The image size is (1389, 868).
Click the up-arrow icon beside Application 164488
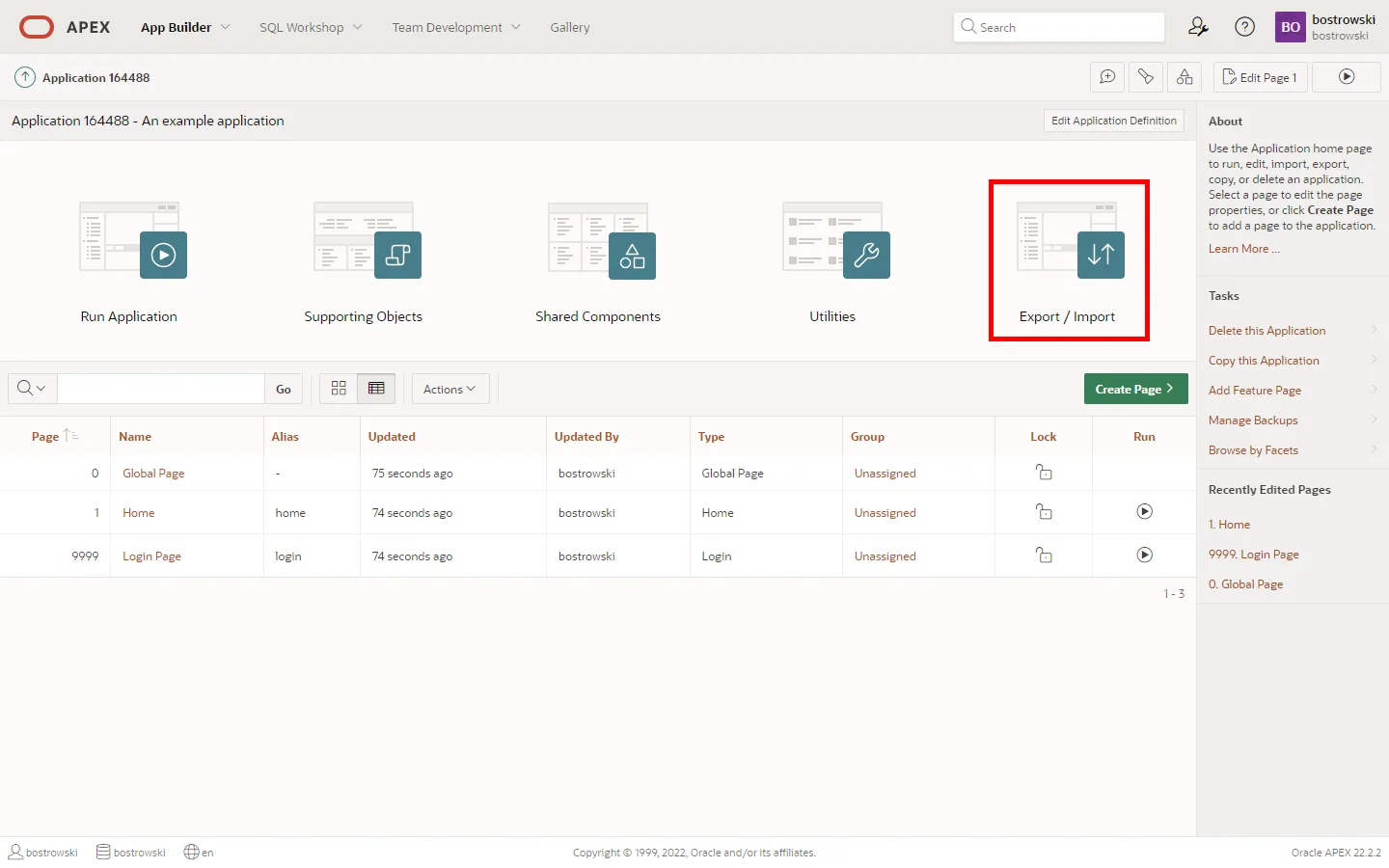[x=25, y=77]
